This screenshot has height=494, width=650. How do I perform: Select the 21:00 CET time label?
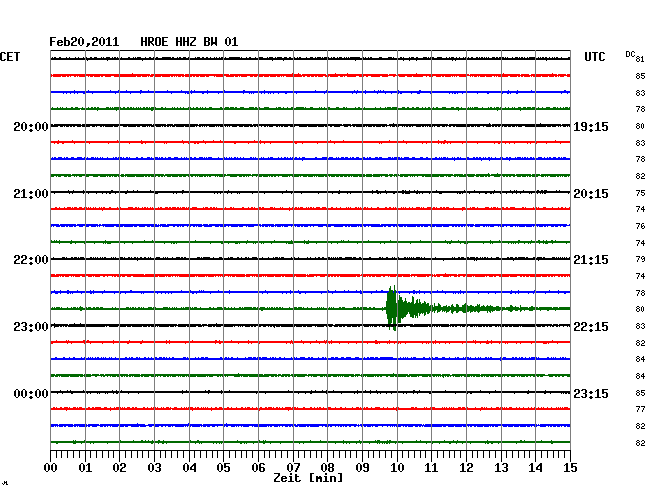[x=31, y=194]
